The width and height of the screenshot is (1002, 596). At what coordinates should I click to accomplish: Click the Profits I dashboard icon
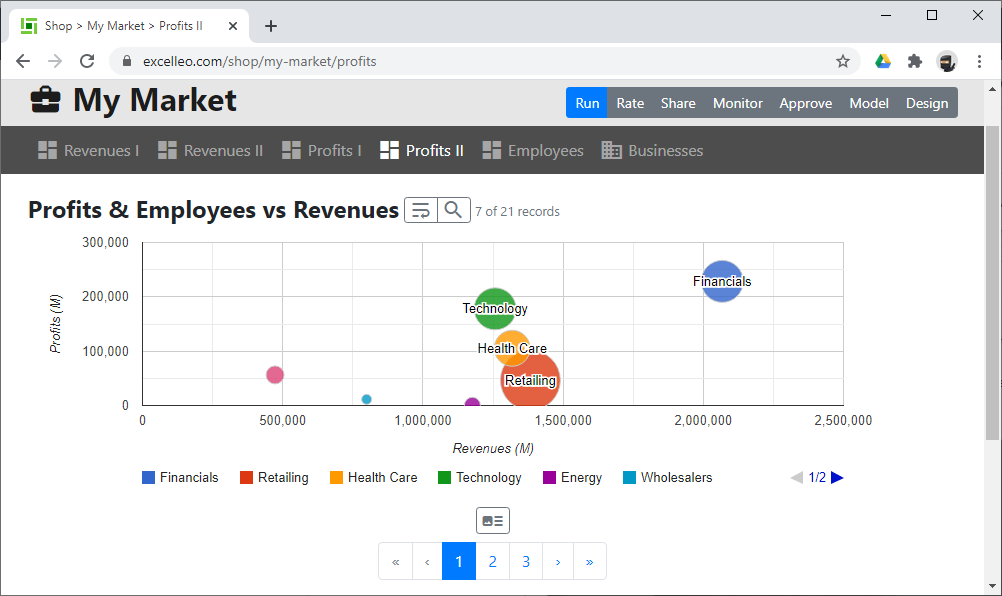tap(291, 150)
